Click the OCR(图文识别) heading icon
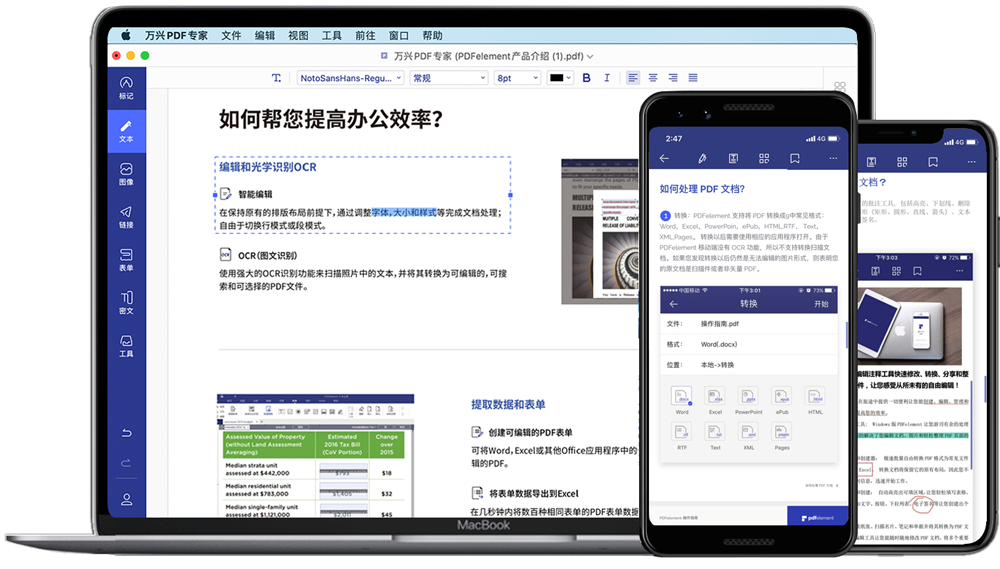The height and width of the screenshot is (569, 1000). point(225,255)
